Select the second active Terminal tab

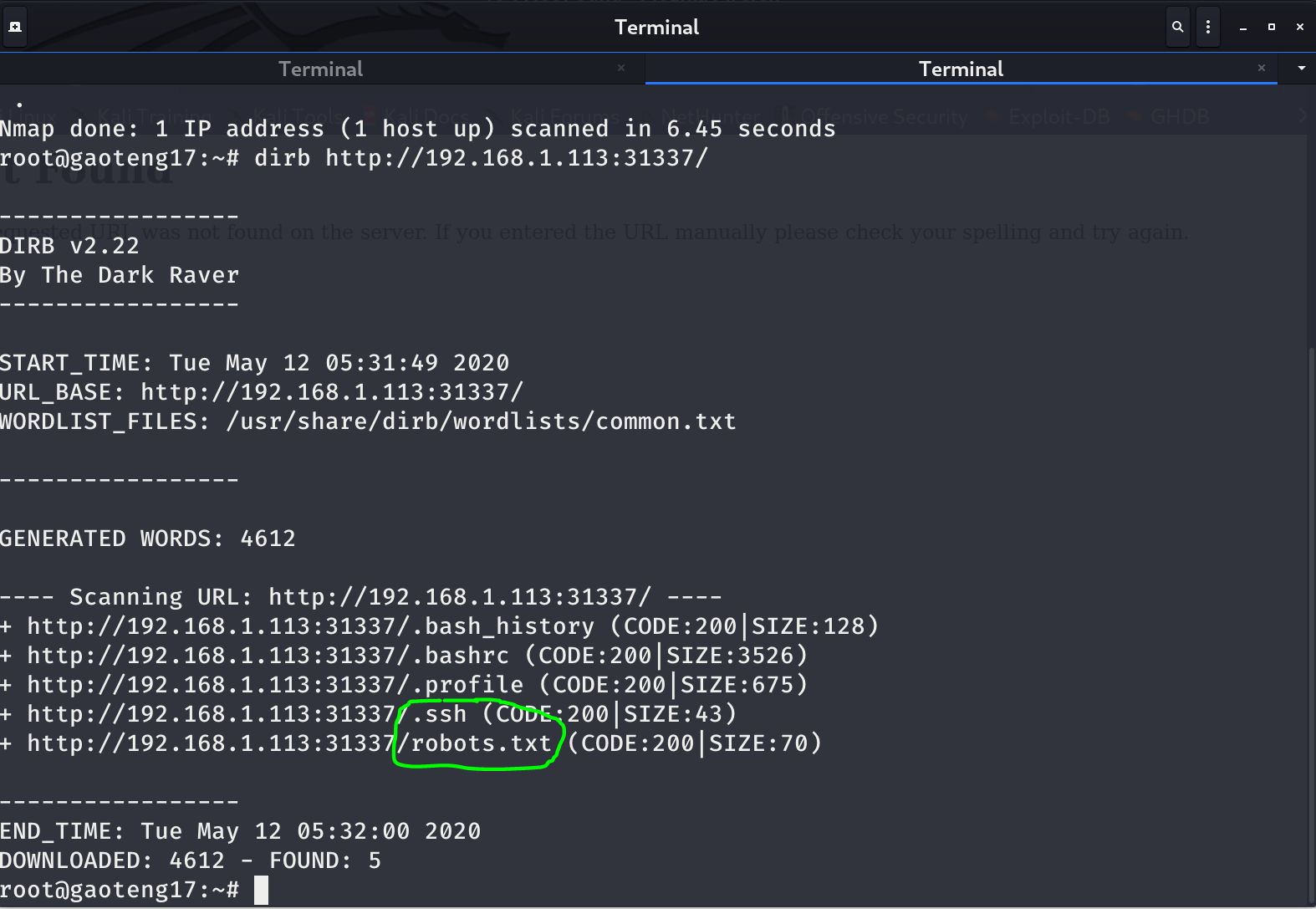point(960,69)
